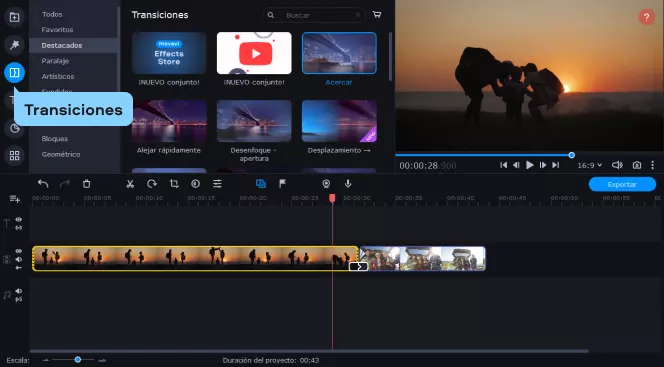Viewport: 664px width, 367px height.
Task: Click the Exportar button
Action: point(622,184)
